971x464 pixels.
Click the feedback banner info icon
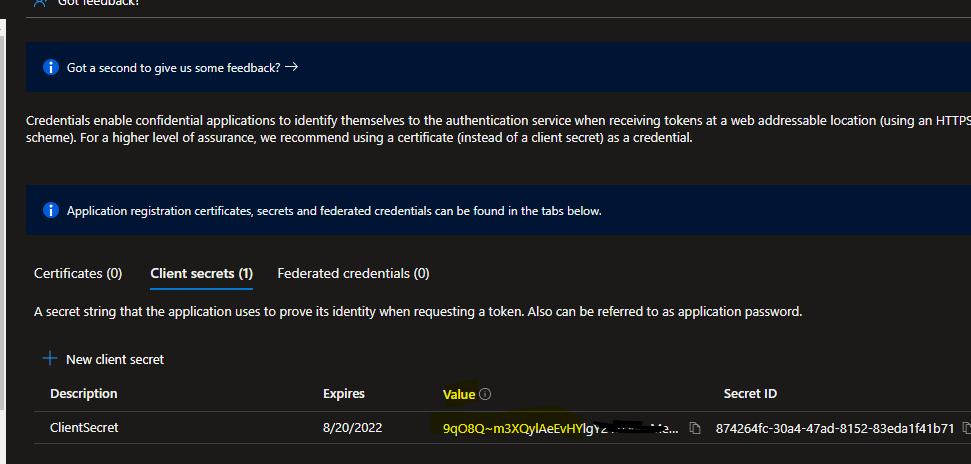coord(51,68)
